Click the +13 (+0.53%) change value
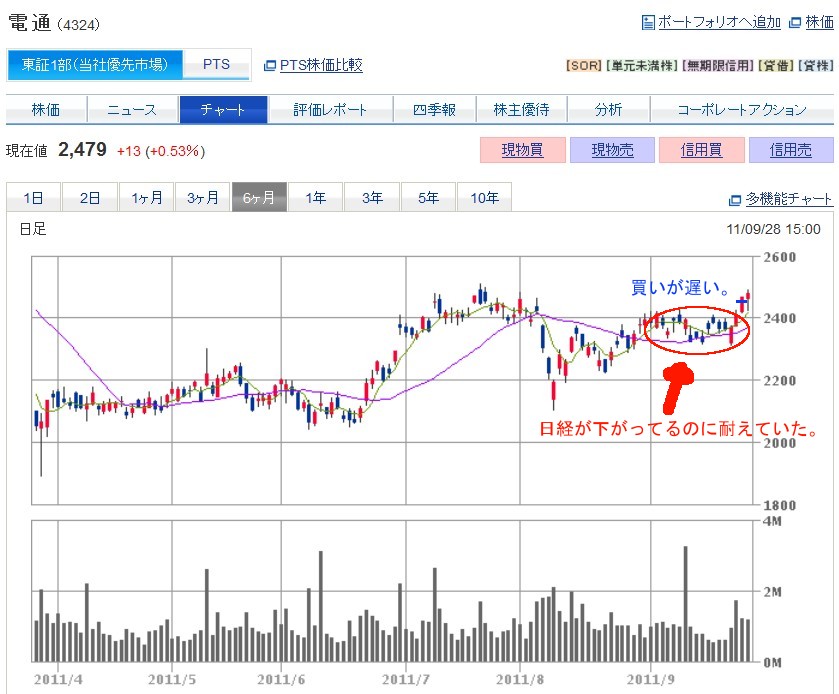The image size is (839, 694). (161, 151)
